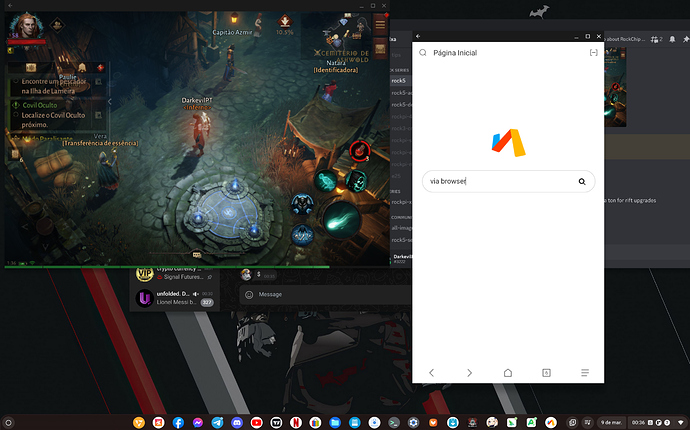
Task: Open the Via browser home button
Action: (508, 373)
